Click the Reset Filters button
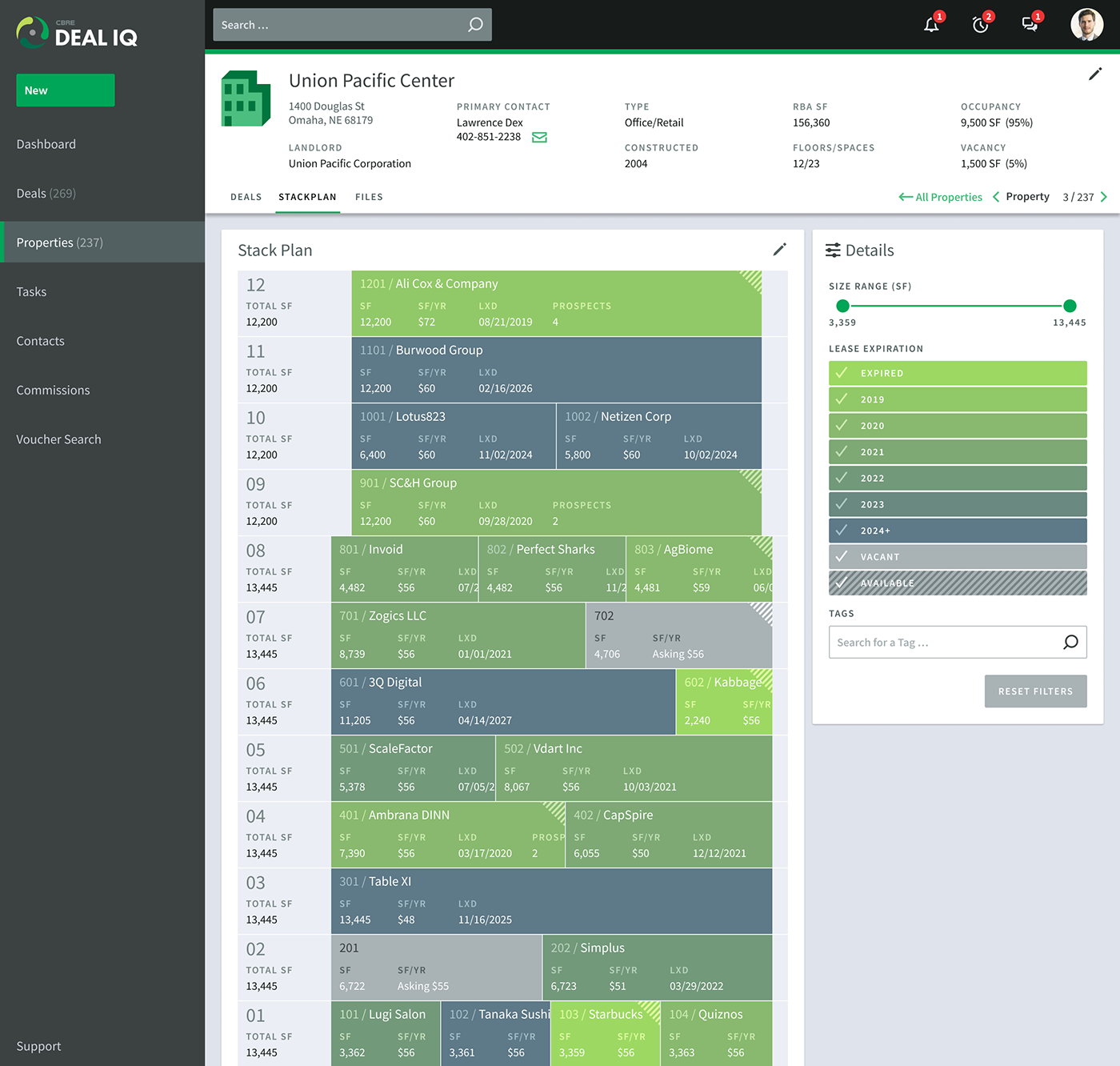The image size is (1120, 1066). point(1035,691)
